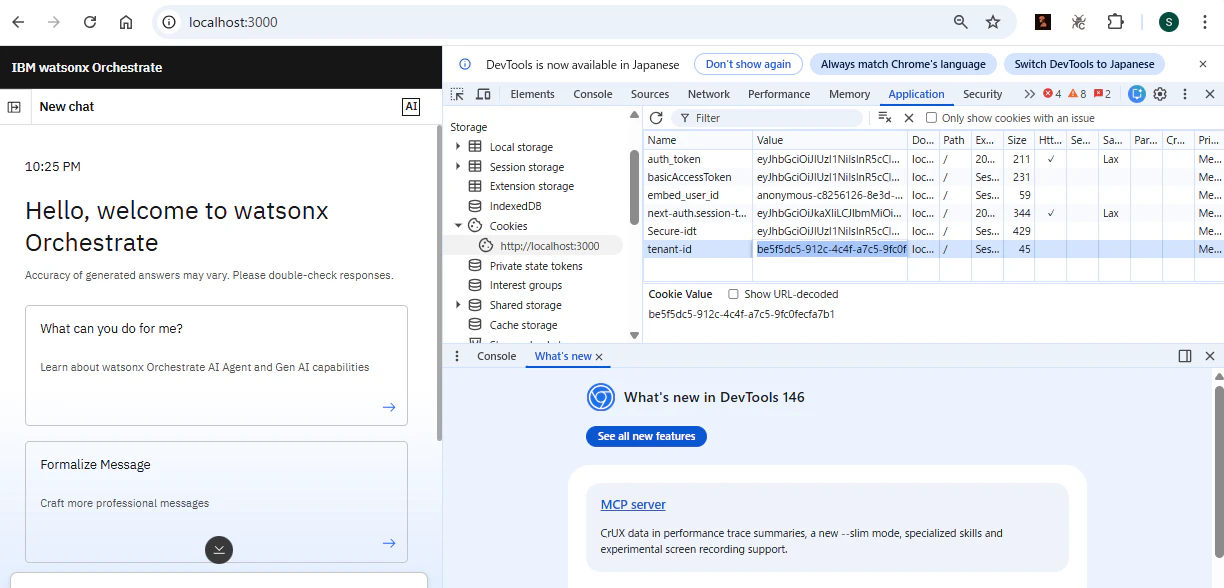Collapse the Cookies tree node

(458, 226)
